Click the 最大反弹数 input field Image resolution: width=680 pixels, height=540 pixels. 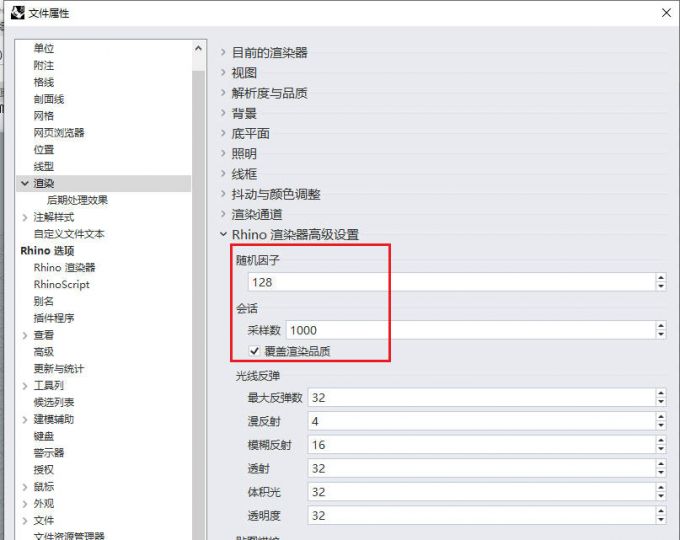pyautogui.click(x=481, y=397)
